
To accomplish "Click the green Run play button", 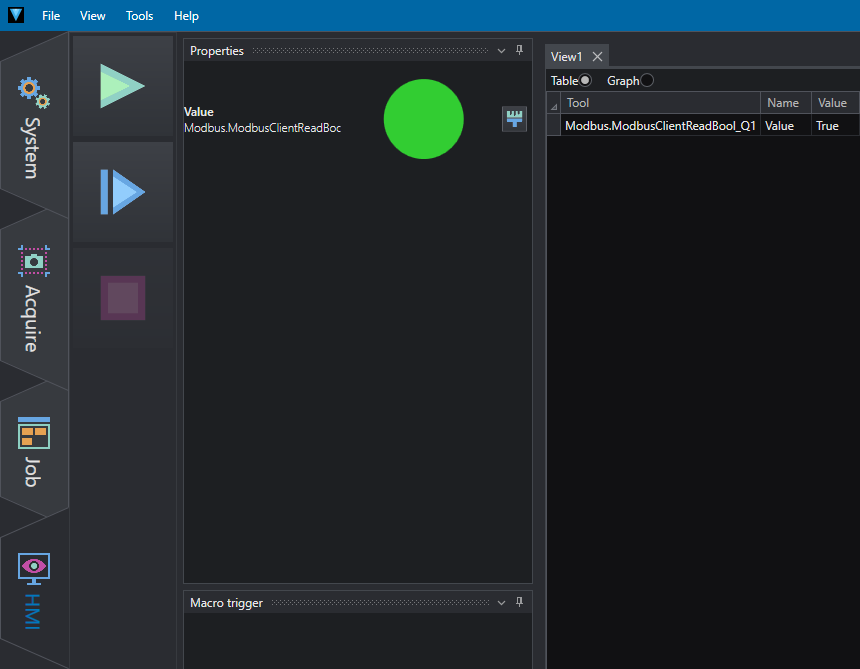I will pyautogui.click(x=122, y=86).
